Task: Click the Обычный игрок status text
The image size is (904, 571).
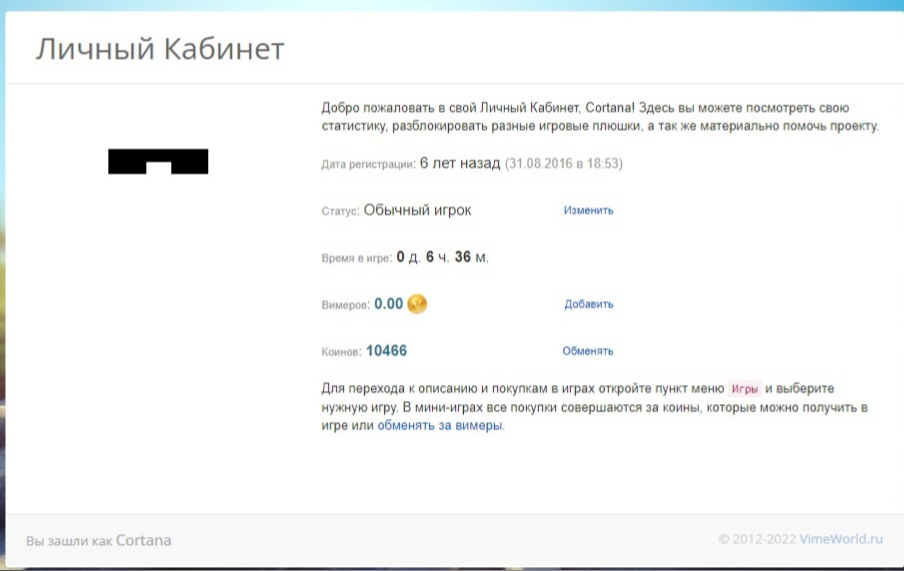Action: pyautogui.click(x=417, y=210)
